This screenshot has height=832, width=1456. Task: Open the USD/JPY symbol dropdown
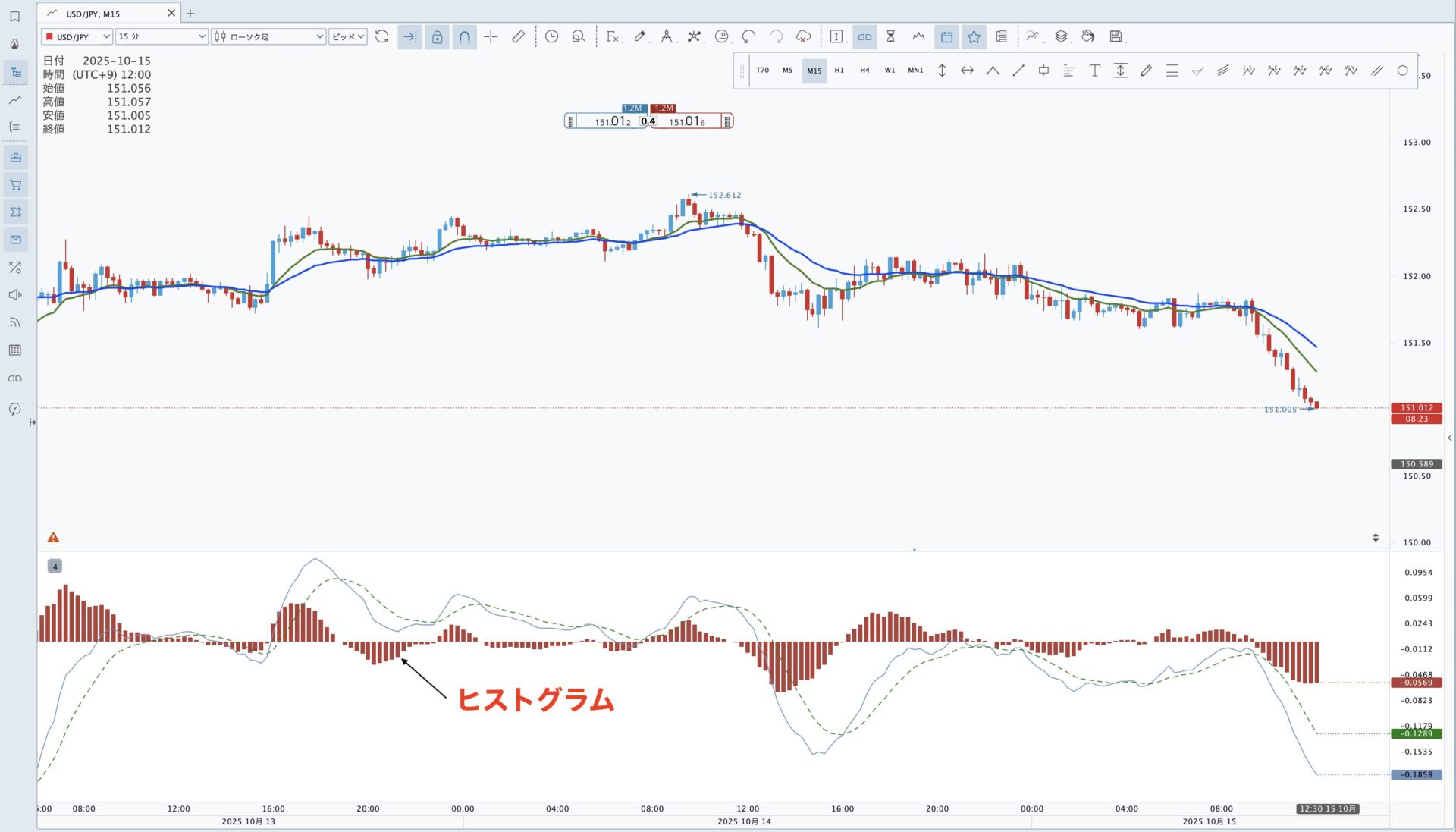click(x=77, y=36)
